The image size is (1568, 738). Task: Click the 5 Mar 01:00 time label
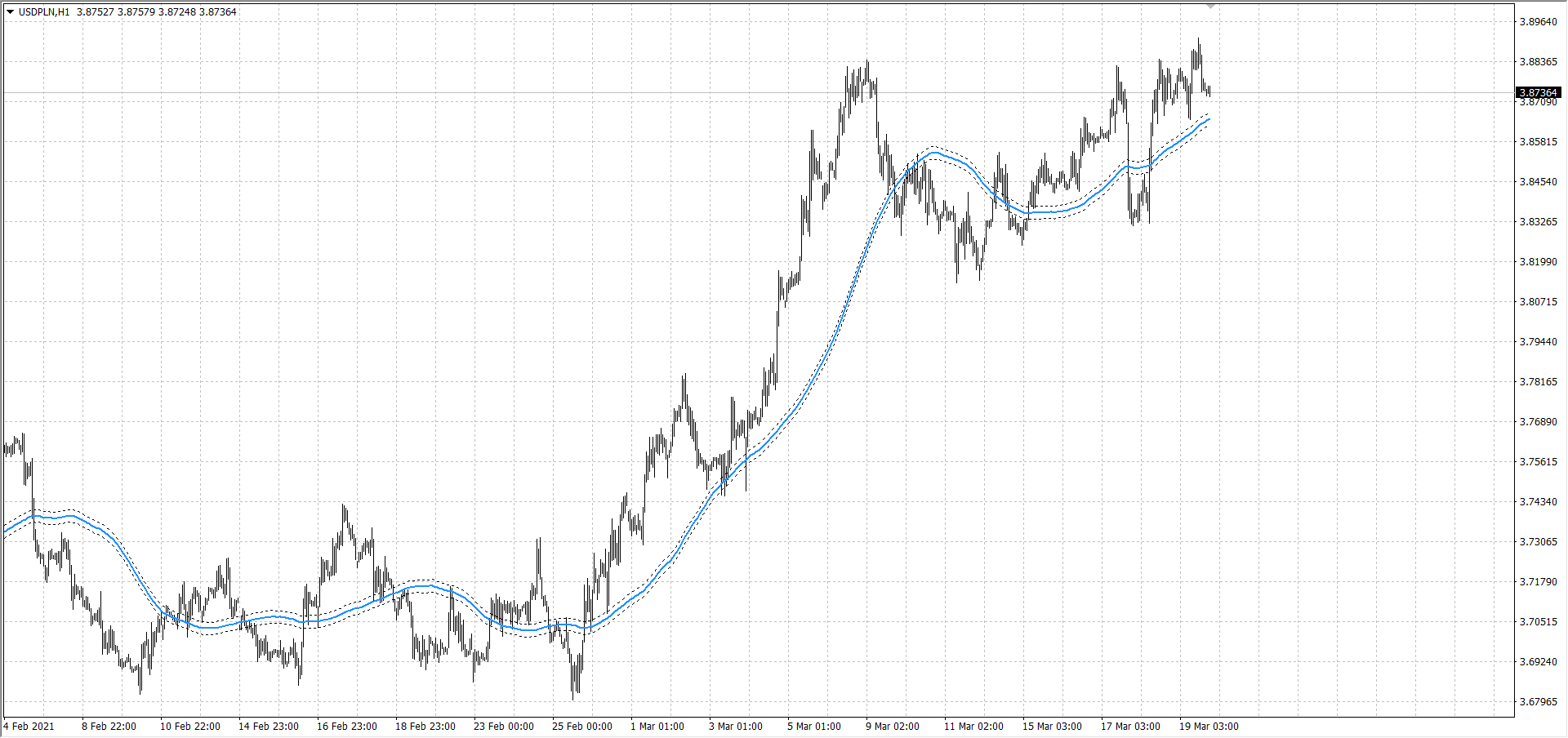pyautogui.click(x=814, y=727)
